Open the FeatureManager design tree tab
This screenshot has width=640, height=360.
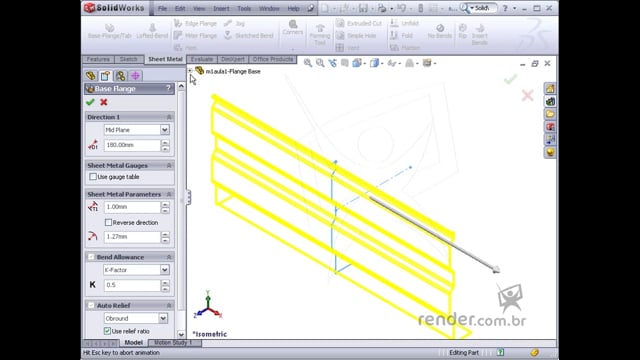[x=91, y=76]
